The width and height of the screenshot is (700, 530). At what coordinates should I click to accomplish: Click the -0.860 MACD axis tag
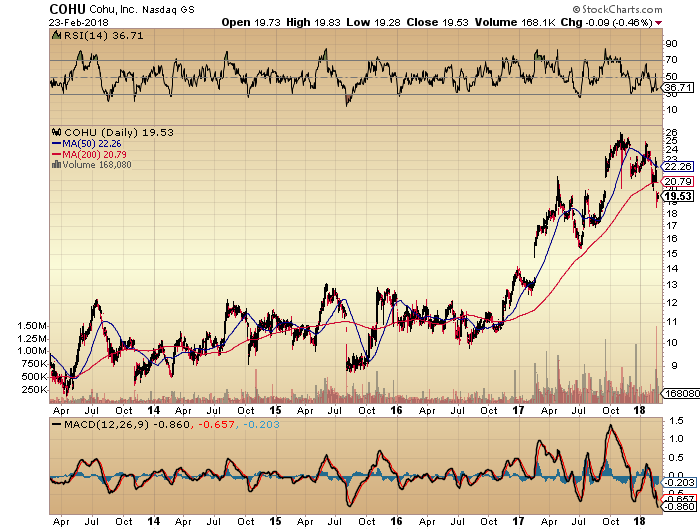coord(679,506)
